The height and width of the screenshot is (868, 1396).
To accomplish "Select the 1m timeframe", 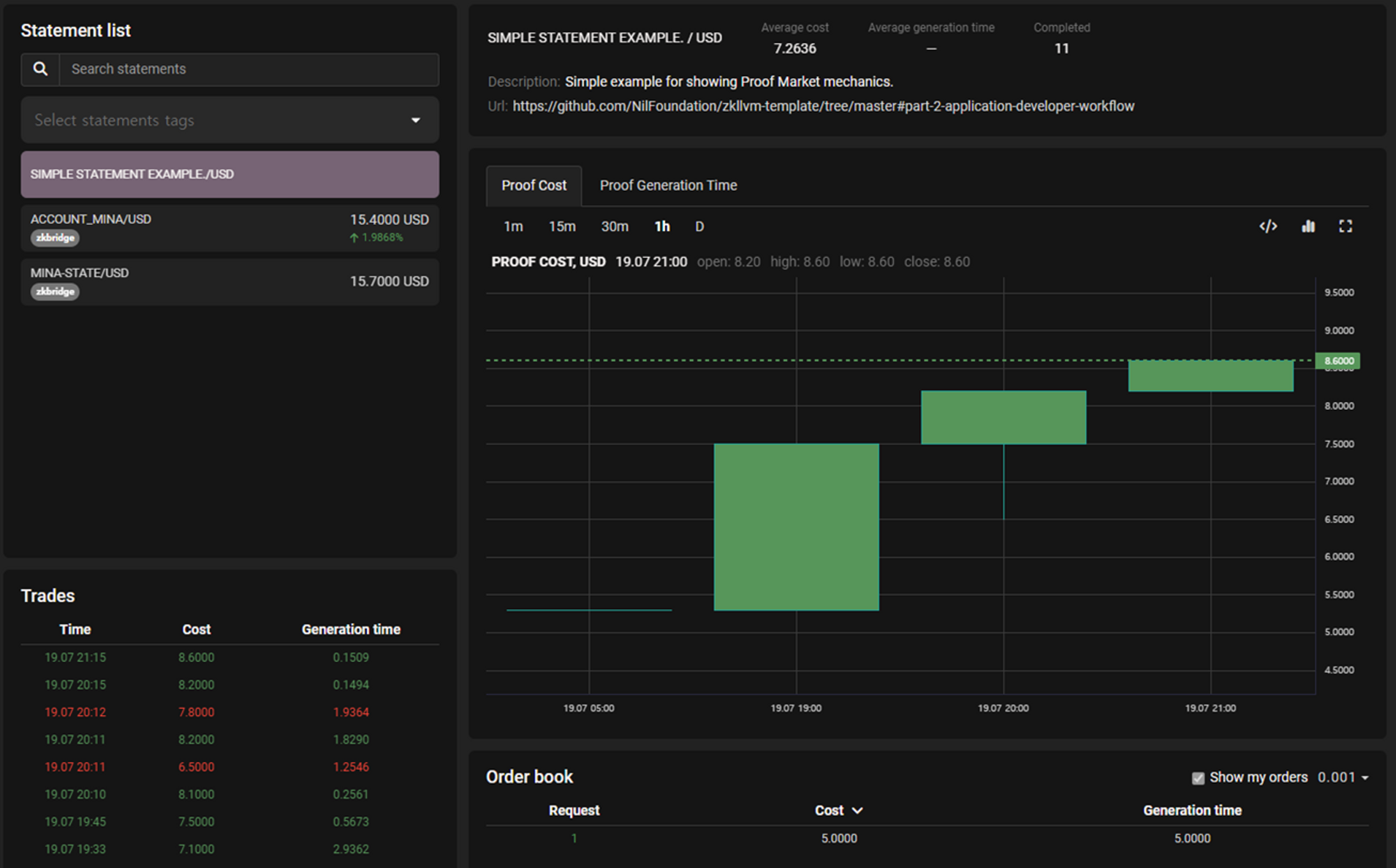I will point(513,226).
